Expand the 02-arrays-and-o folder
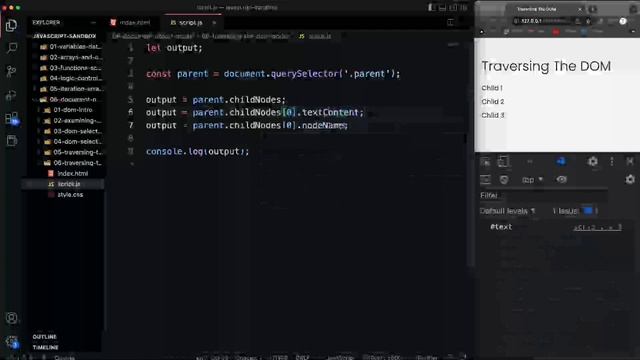640x360 pixels. (x=71, y=57)
